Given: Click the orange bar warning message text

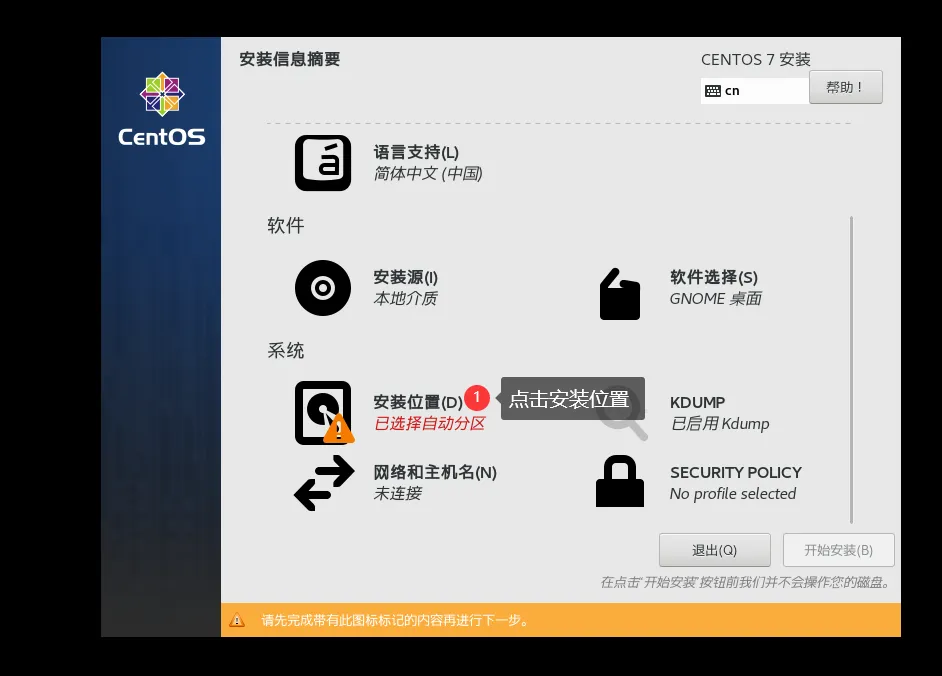Looking at the screenshot, I should tap(395, 620).
